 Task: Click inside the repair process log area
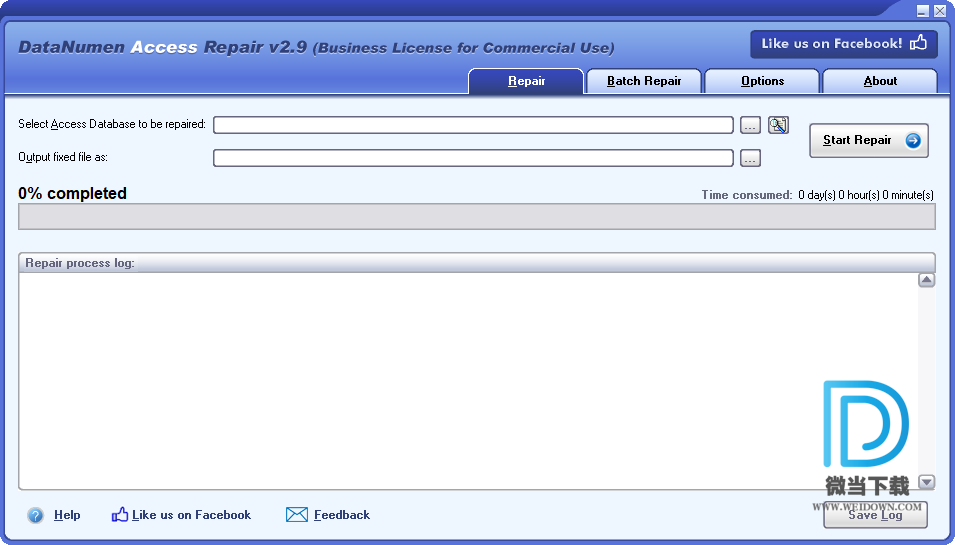(x=468, y=381)
